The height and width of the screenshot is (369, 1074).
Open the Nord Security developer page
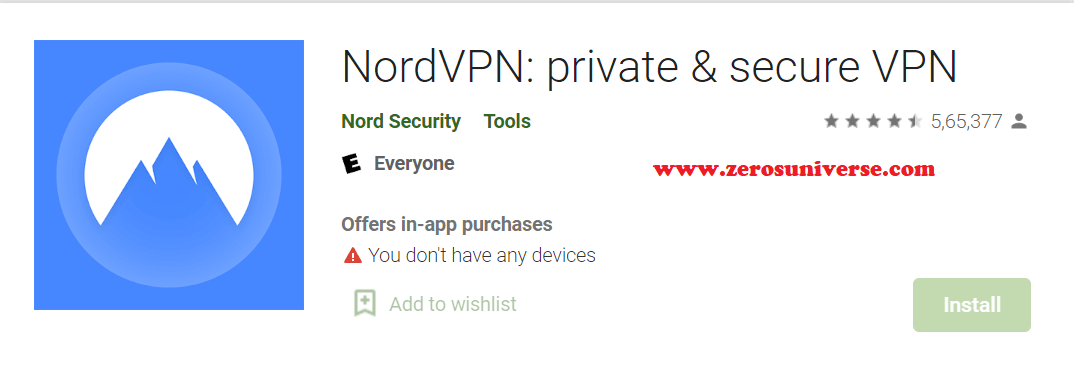click(x=401, y=122)
